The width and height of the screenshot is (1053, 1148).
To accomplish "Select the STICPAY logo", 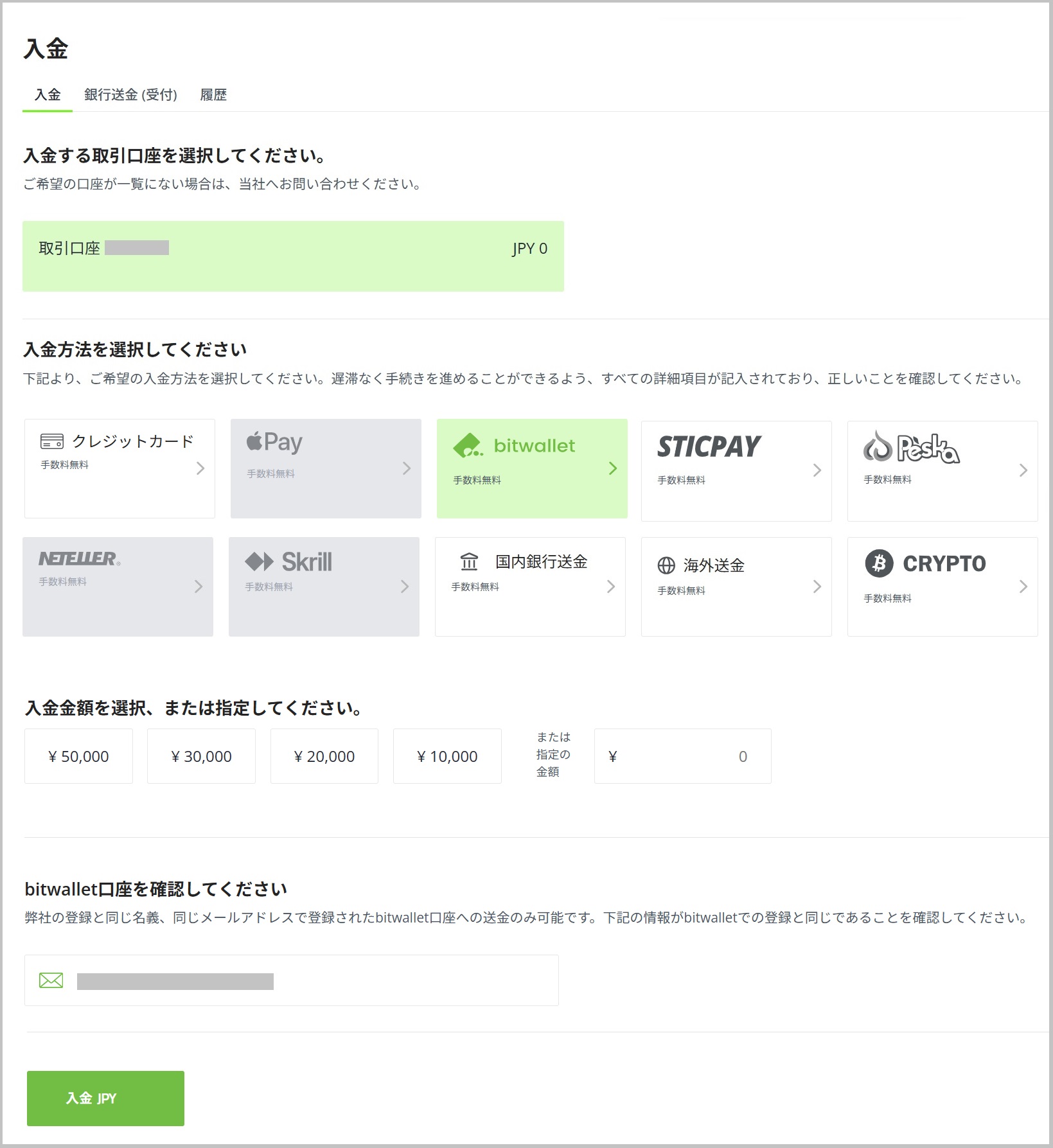I will point(709,446).
